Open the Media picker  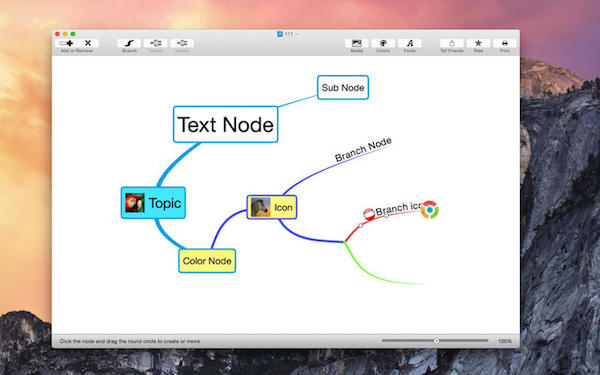point(357,43)
